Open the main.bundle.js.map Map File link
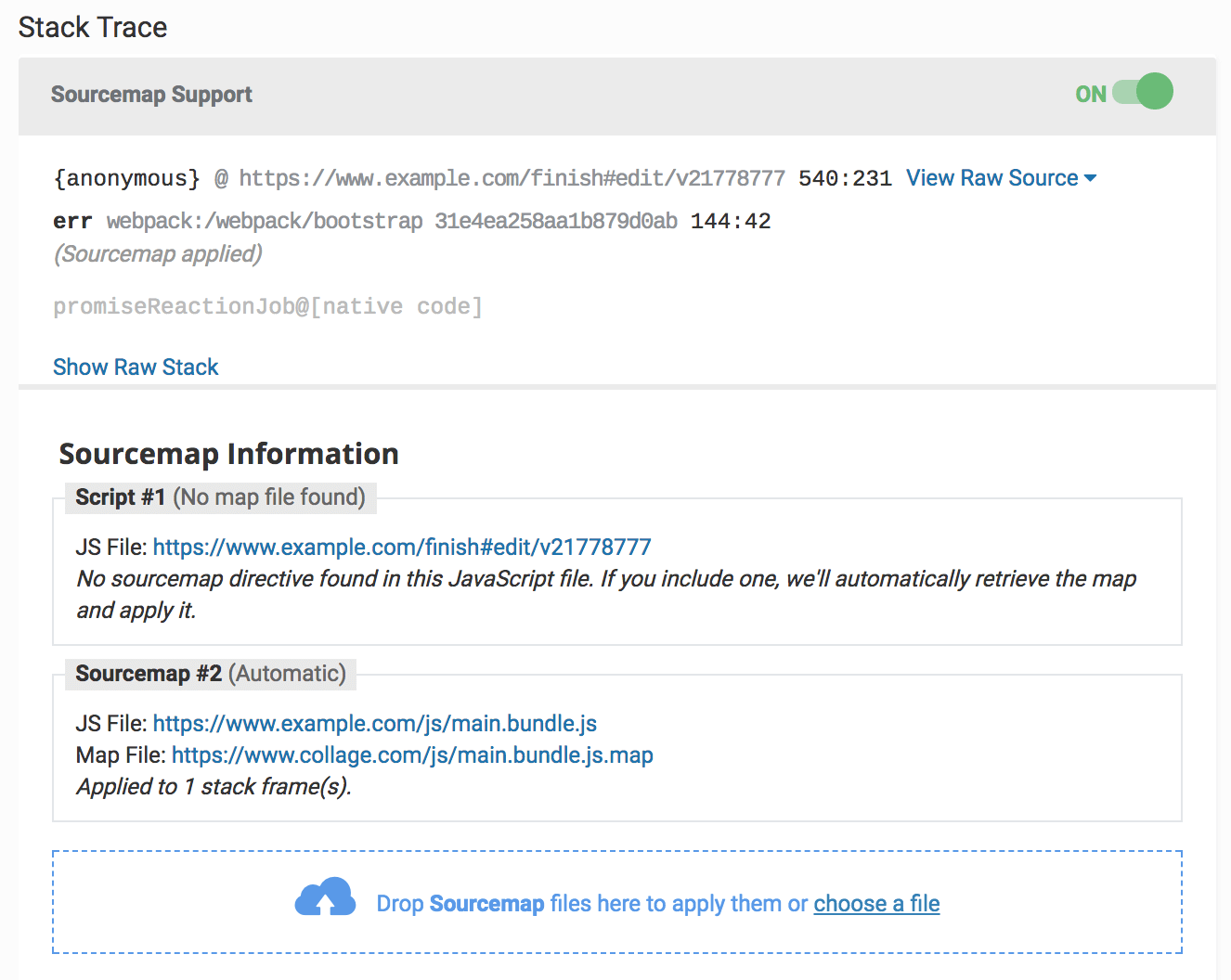This screenshot has height=980, width=1231. tap(412, 755)
